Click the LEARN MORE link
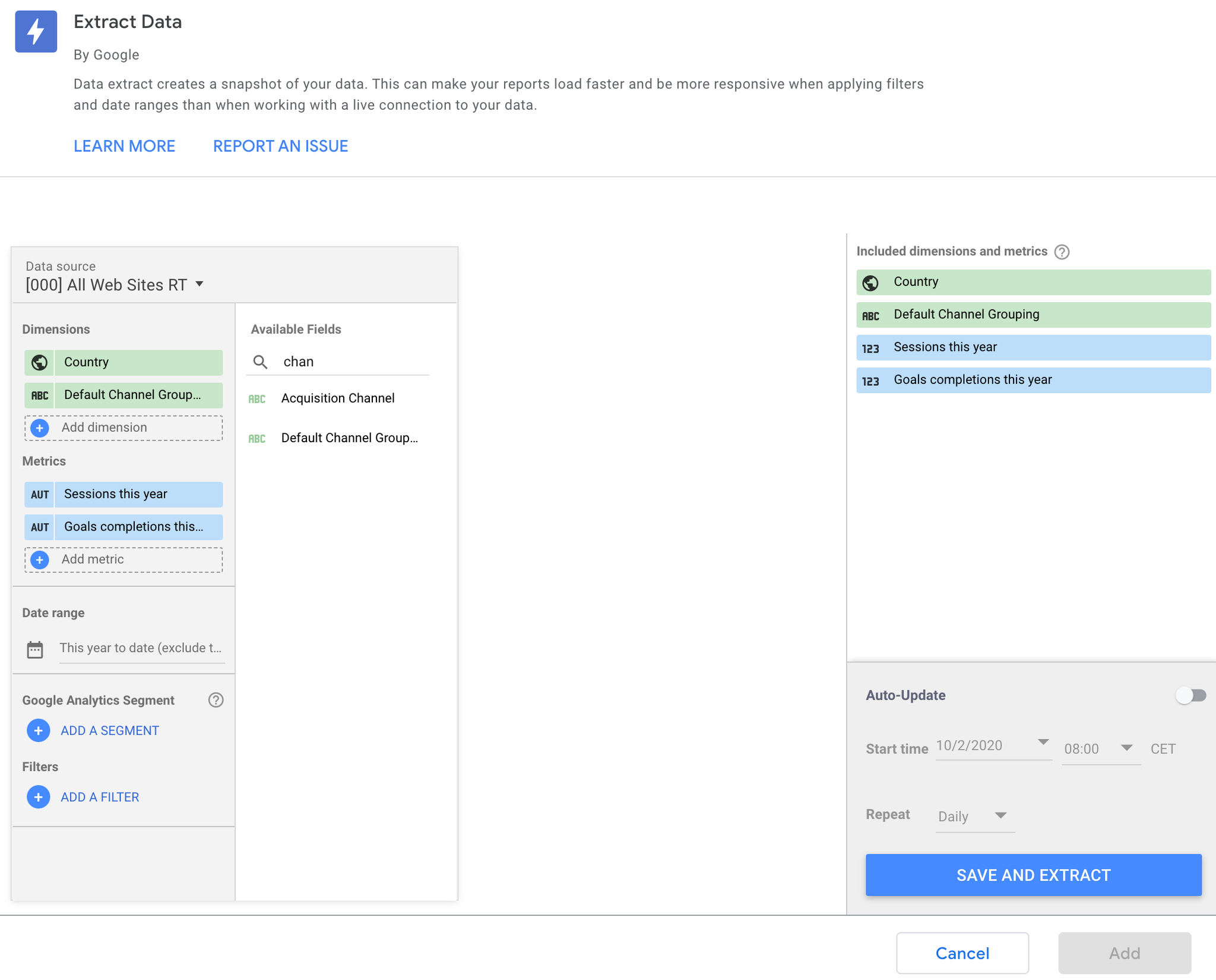 [124, 147]
